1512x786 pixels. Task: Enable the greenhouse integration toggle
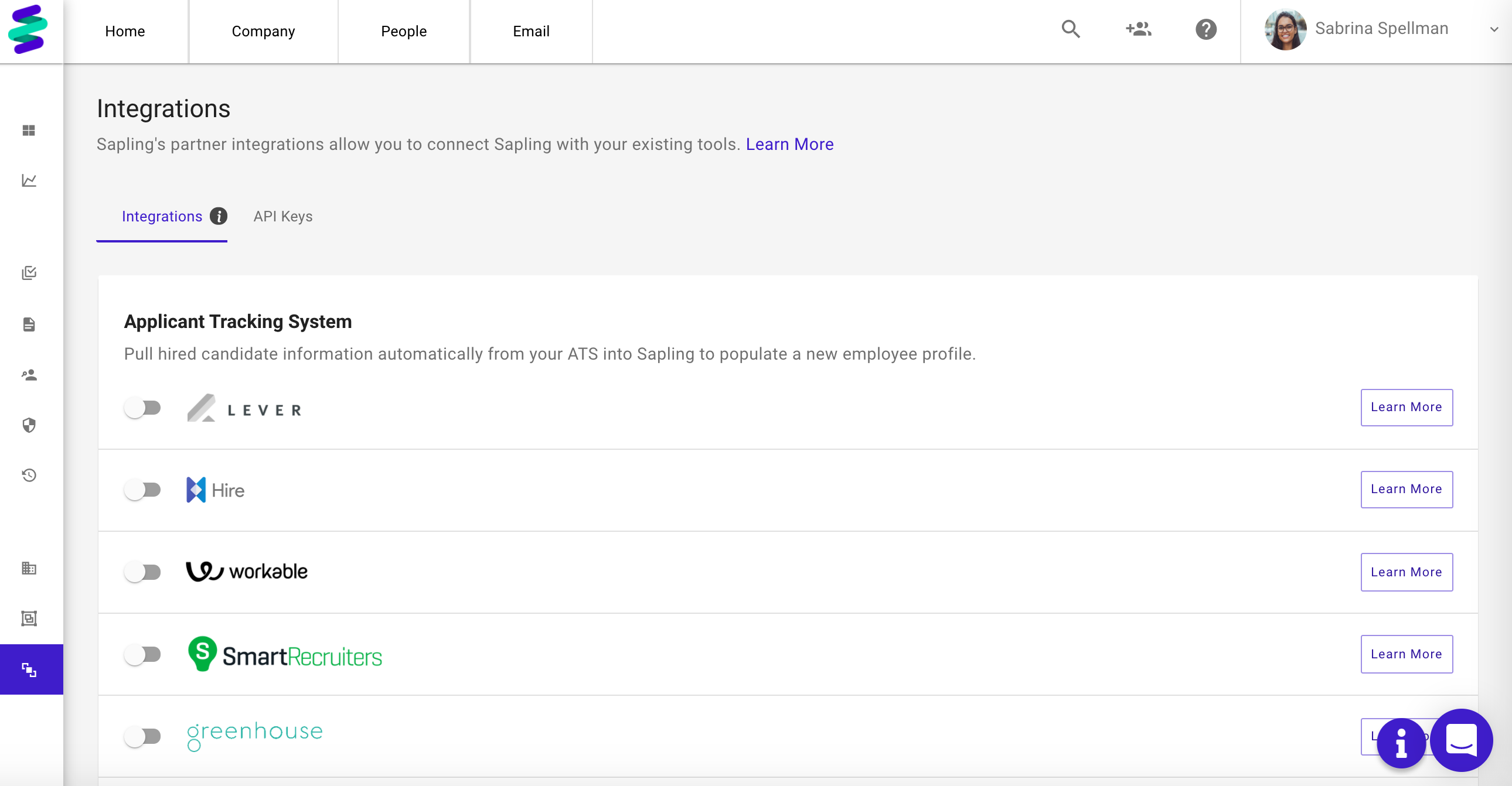pos(142,736)
